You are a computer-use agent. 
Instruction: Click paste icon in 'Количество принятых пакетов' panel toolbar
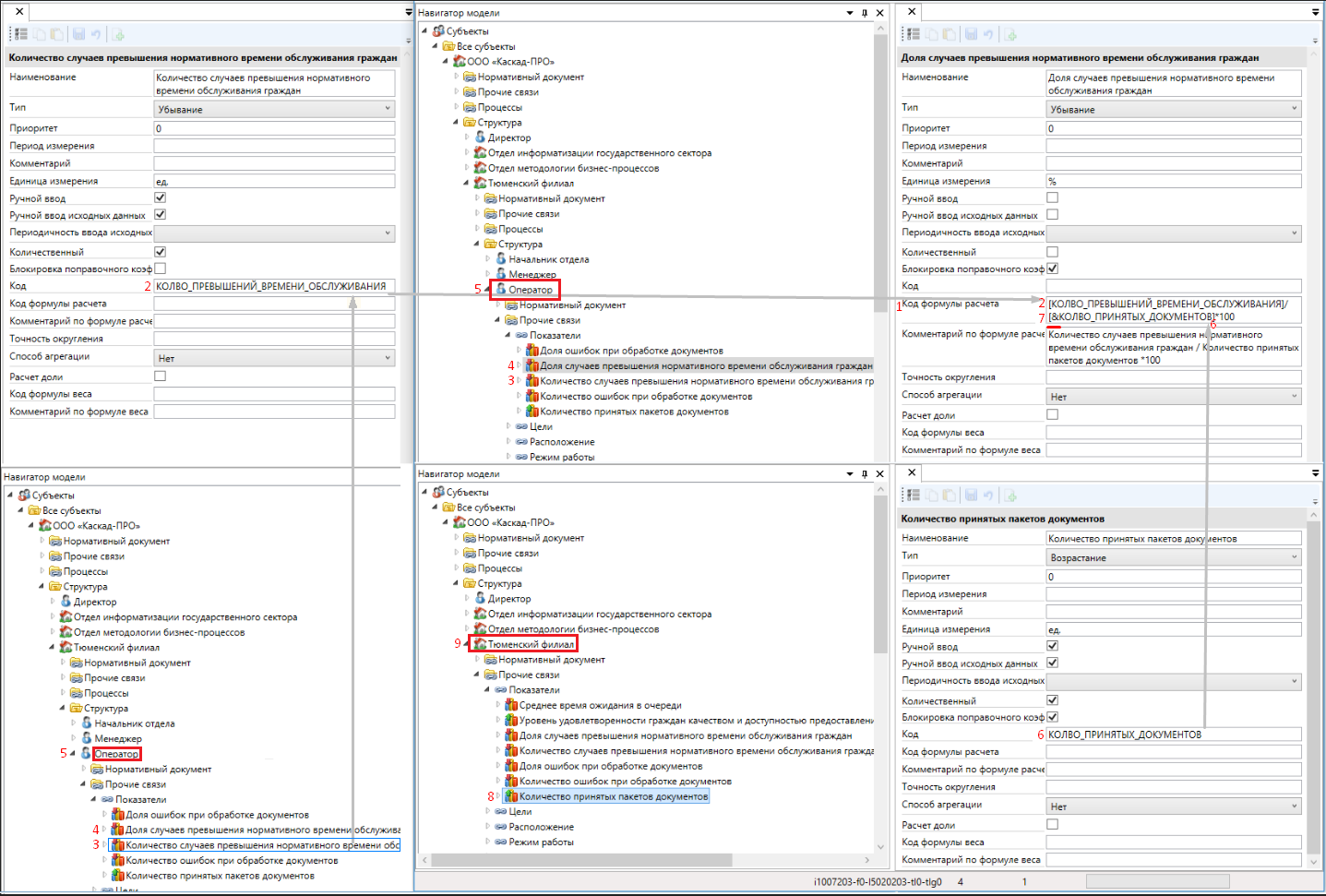950,496
